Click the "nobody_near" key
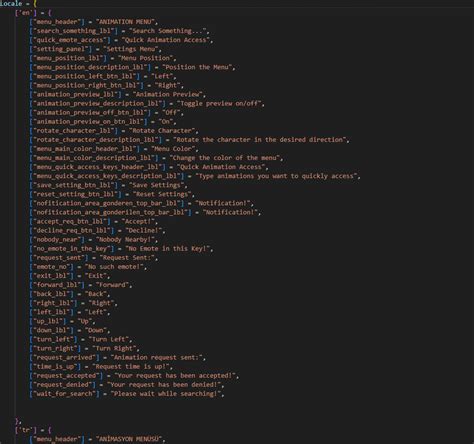The width and height of the screenshot is (474, 444). 57,239
